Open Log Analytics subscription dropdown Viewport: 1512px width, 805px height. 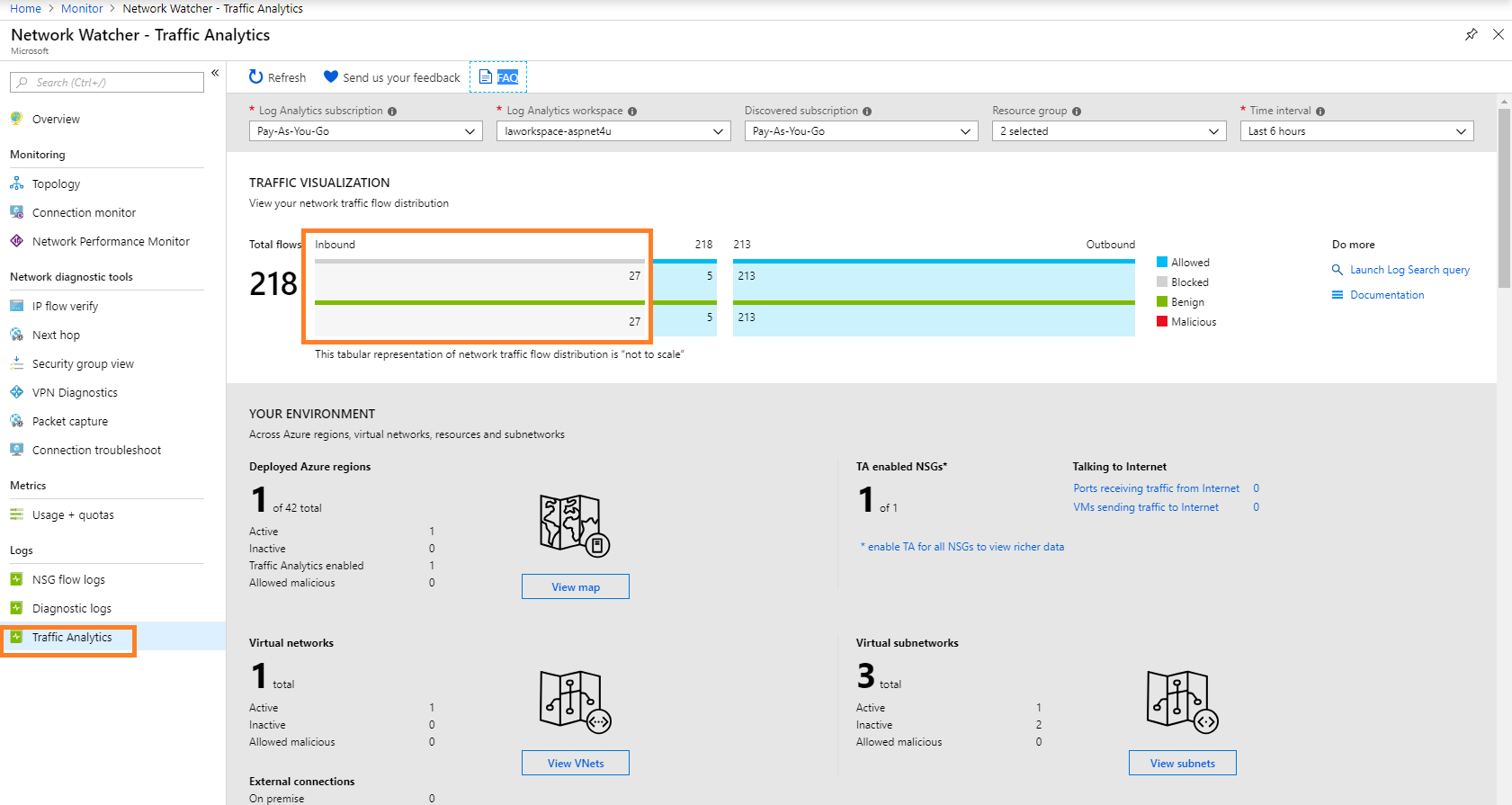pyautogui.click(x=366, y=131)
